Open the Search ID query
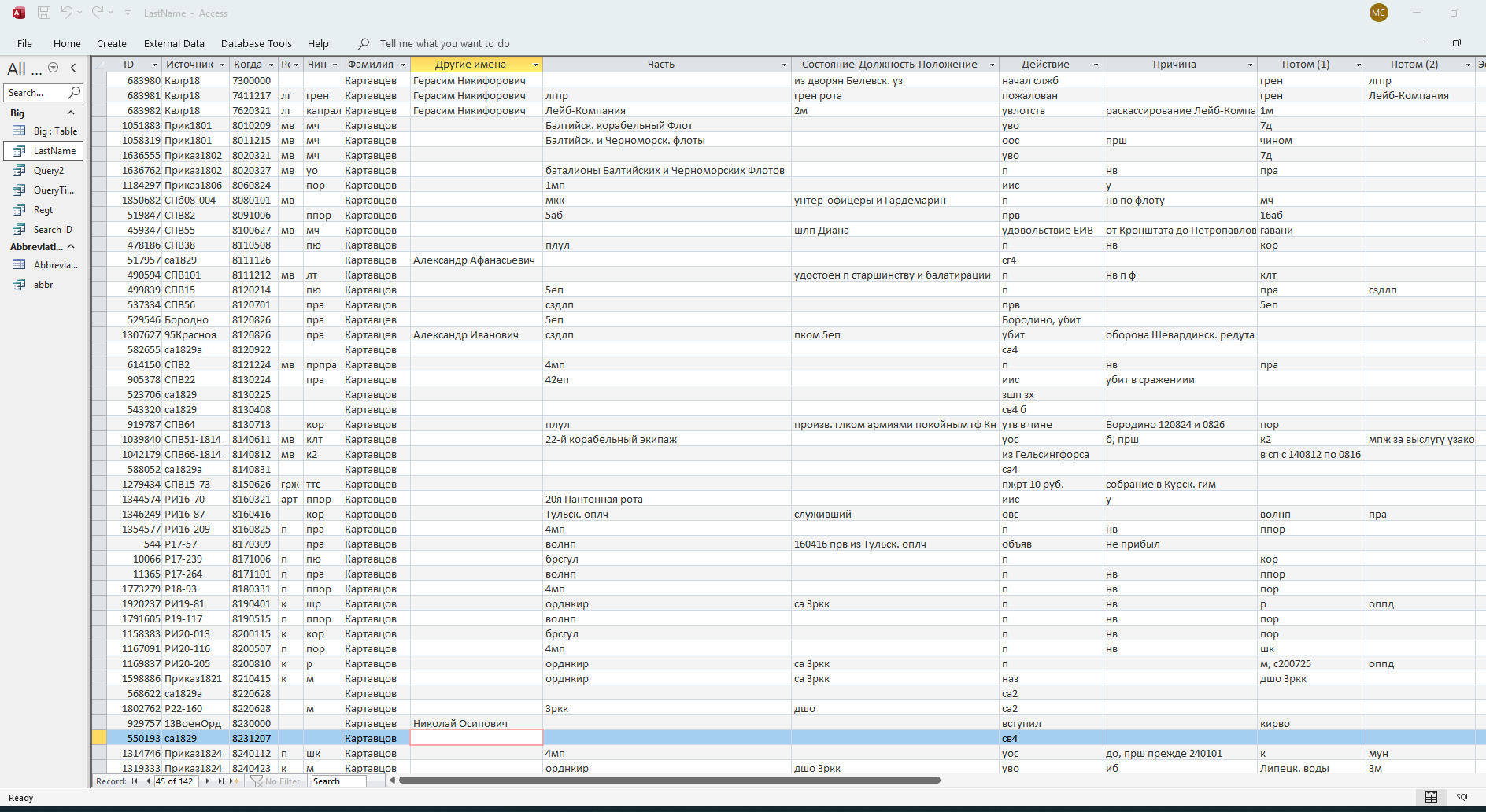 pos(43,230)
